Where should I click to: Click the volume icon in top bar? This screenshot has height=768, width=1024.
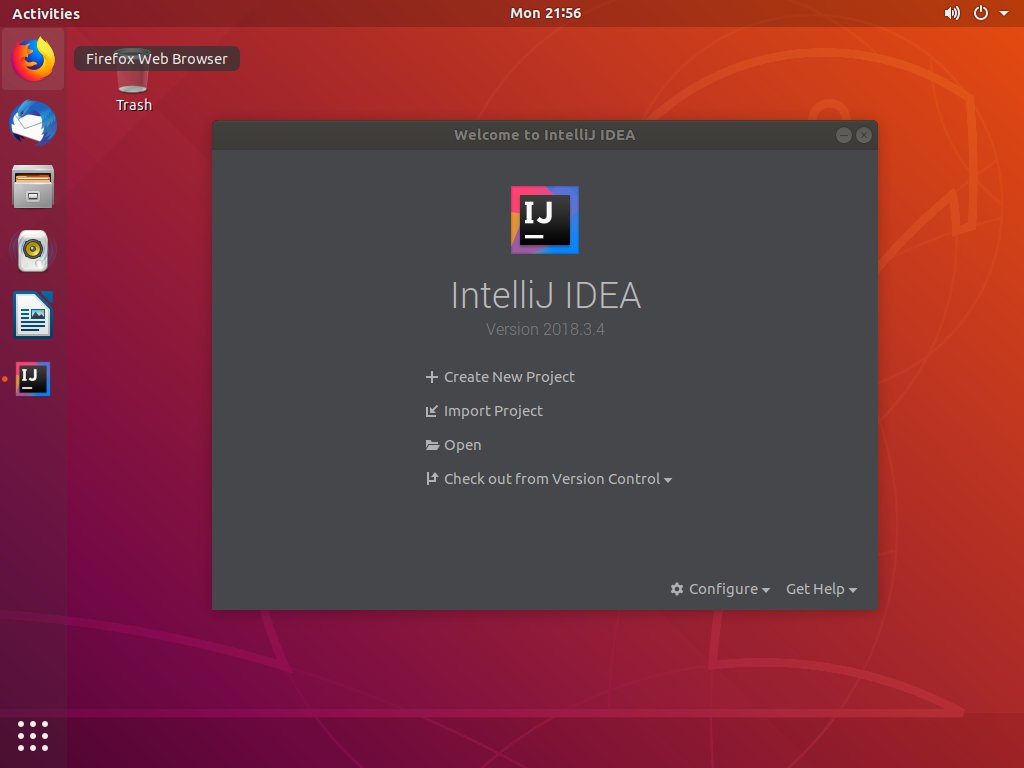(951, 14)
